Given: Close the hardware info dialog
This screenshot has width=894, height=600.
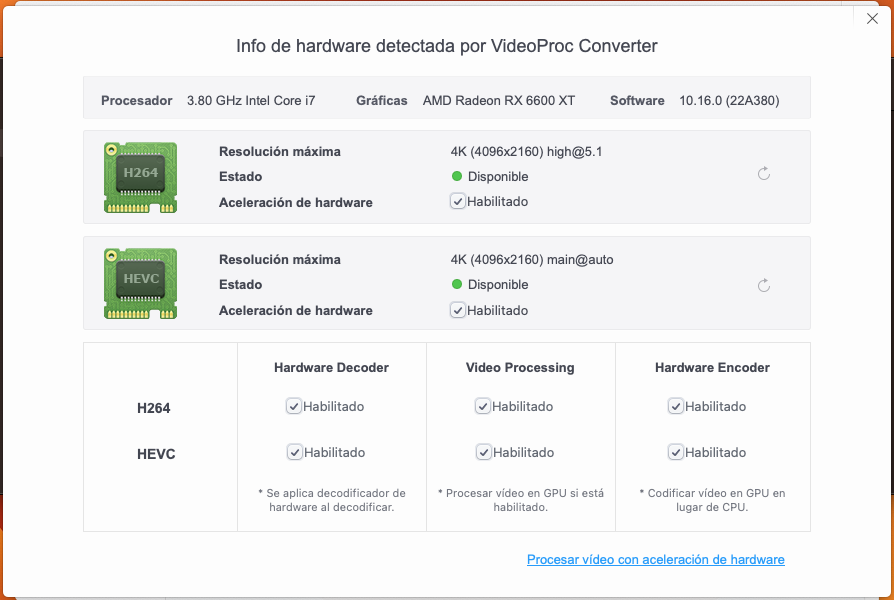Looking at the screenshot, I should (x=872, y=19).
